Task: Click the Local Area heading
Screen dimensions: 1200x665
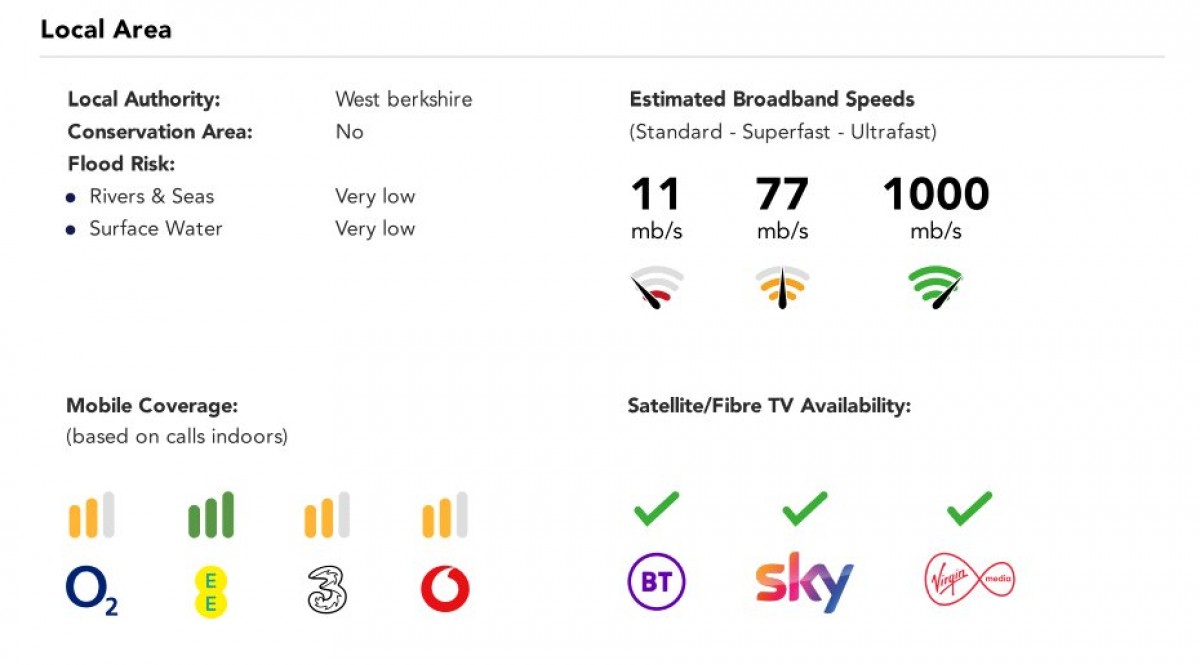Action: coord(106,29)
